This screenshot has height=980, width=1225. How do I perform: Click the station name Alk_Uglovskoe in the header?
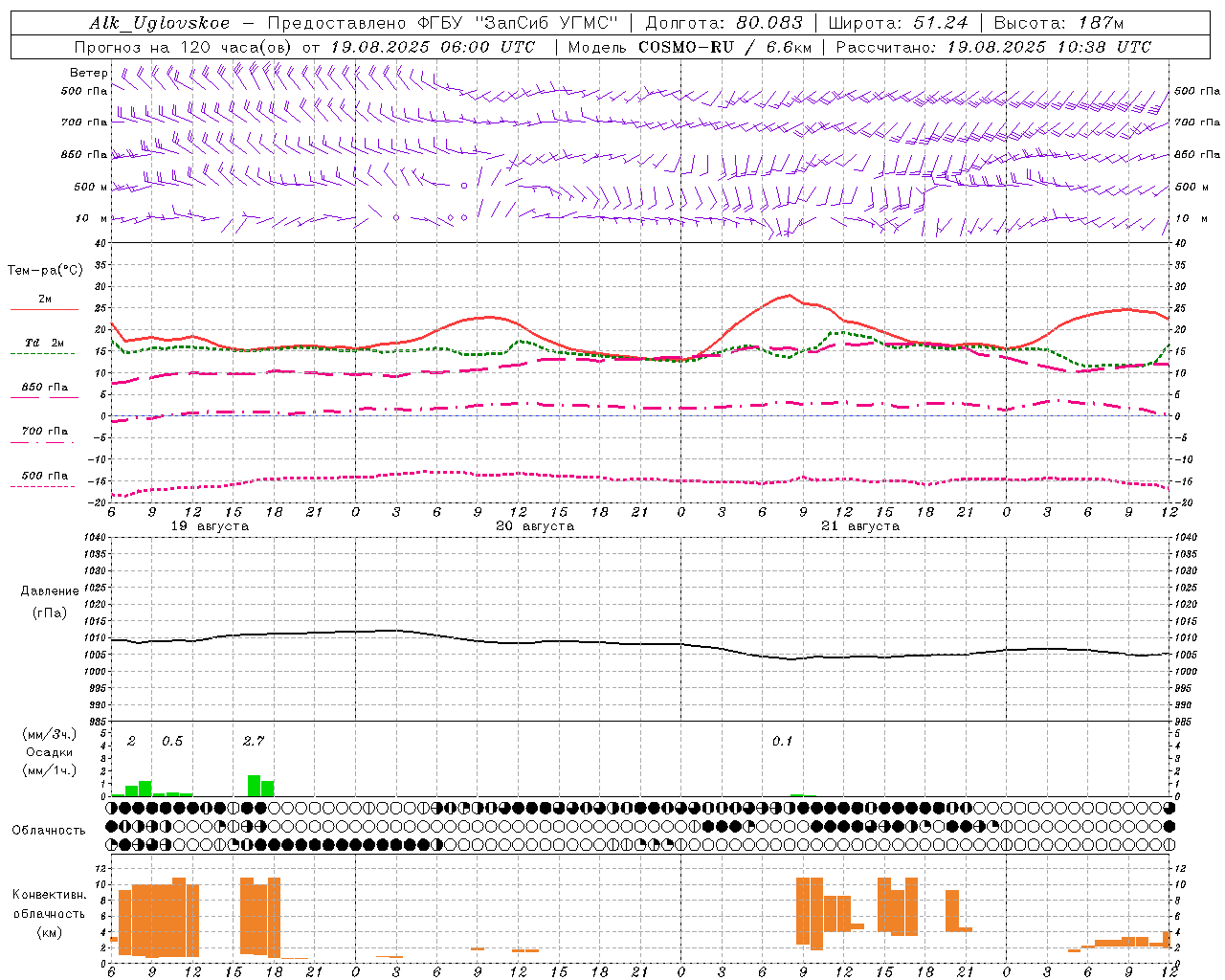(160, 24)
